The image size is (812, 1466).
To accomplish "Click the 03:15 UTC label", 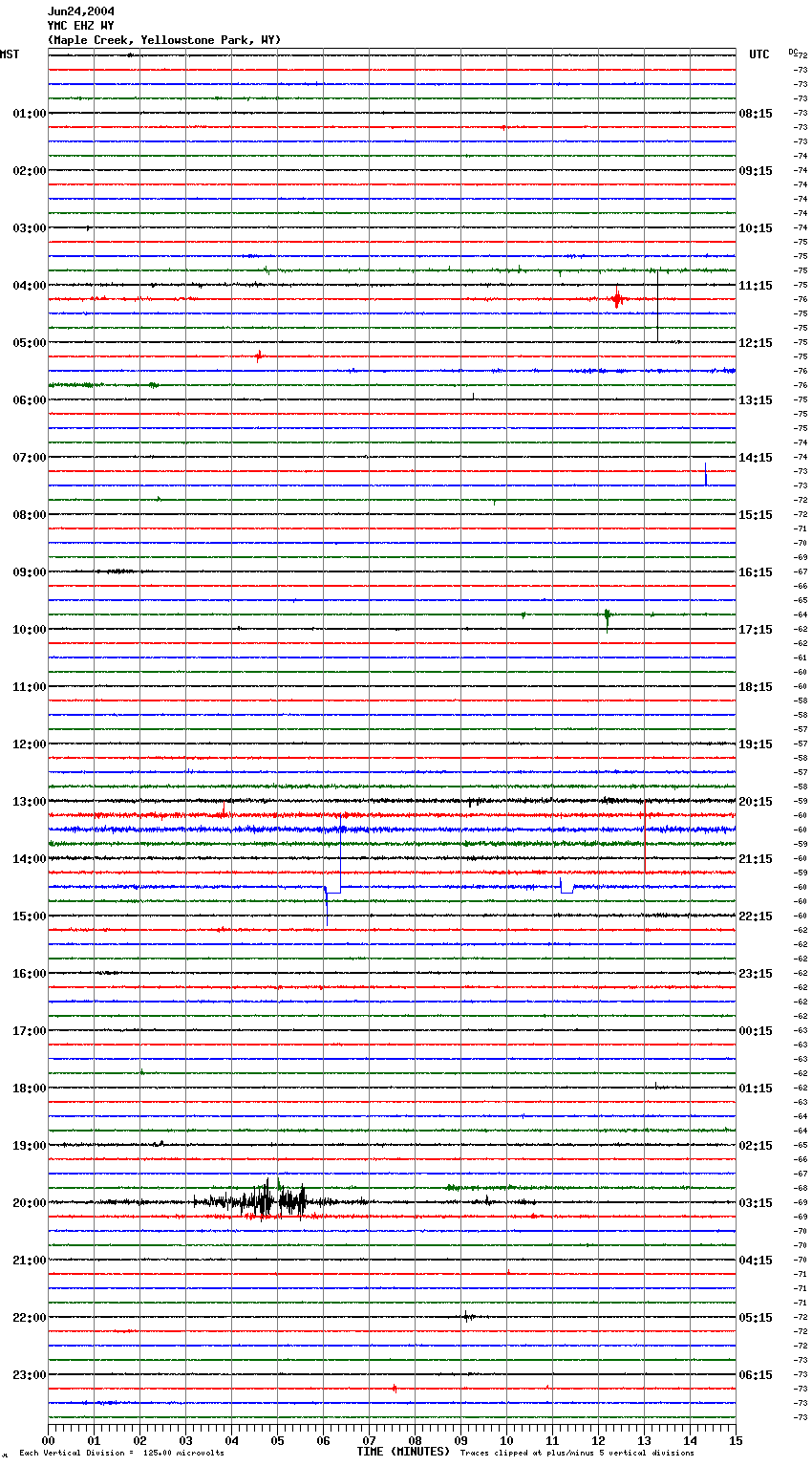I will point(756,1203).
